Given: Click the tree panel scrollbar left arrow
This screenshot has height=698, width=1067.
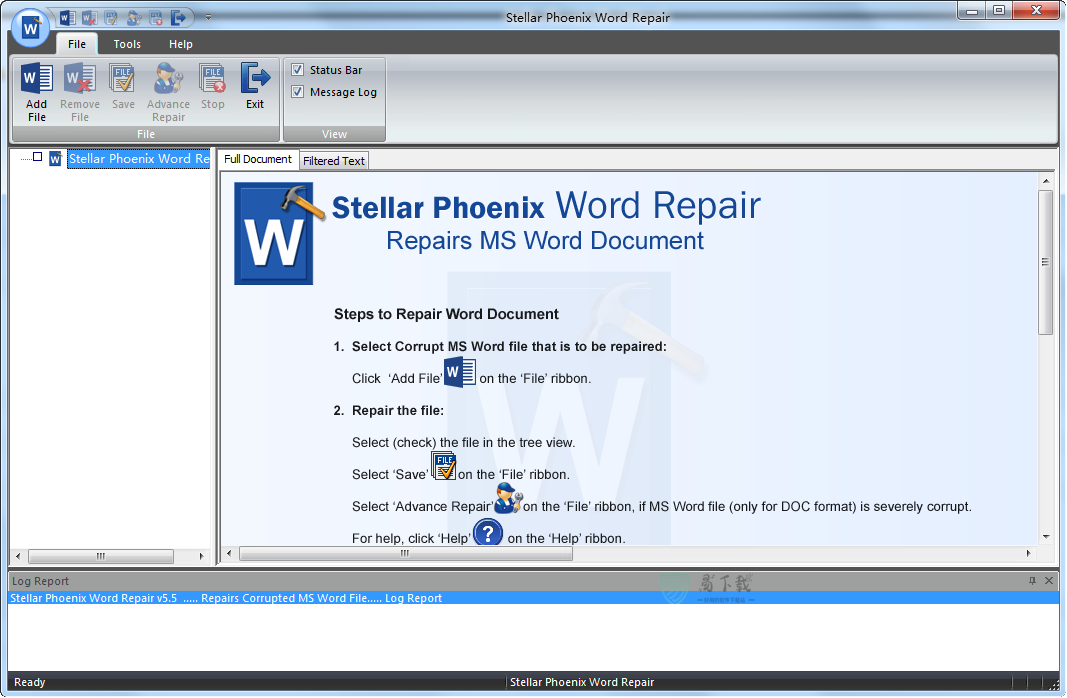Looking at the screenshot, I should pos(18,556).
